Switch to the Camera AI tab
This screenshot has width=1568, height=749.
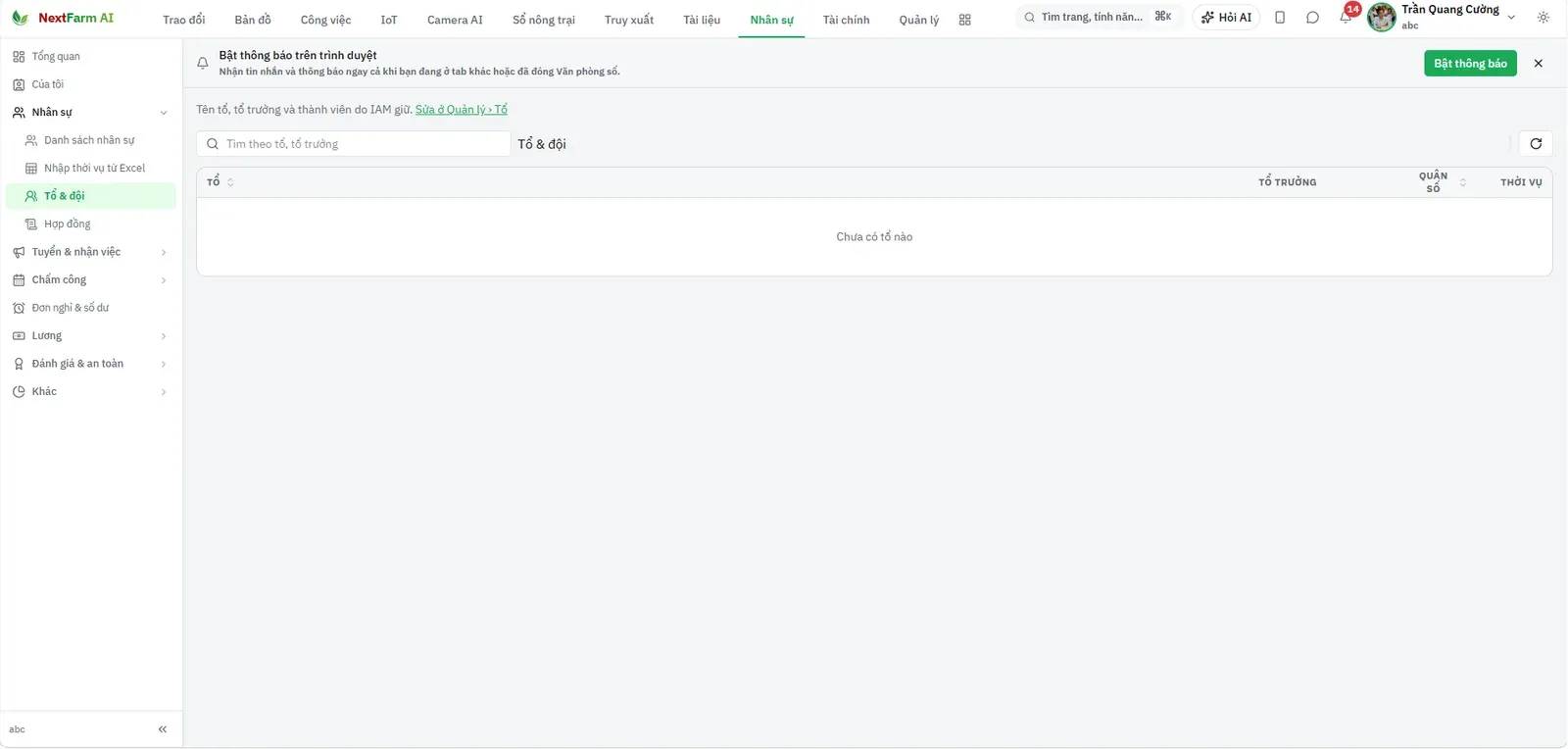click(x=455, y=20)
